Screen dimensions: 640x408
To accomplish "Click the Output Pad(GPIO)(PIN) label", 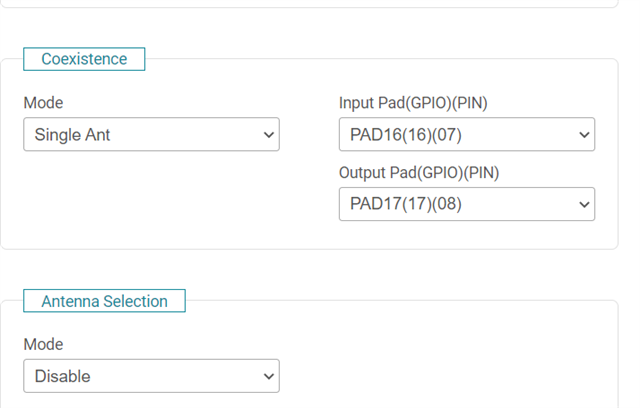I will [x=419, y=172].
